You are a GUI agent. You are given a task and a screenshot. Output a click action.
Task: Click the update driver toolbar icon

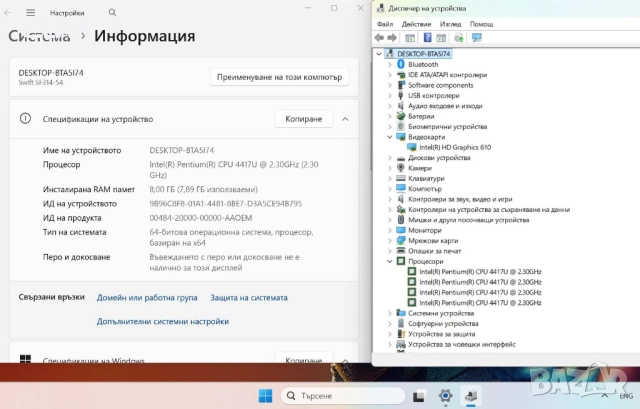(x=458, y=37)
